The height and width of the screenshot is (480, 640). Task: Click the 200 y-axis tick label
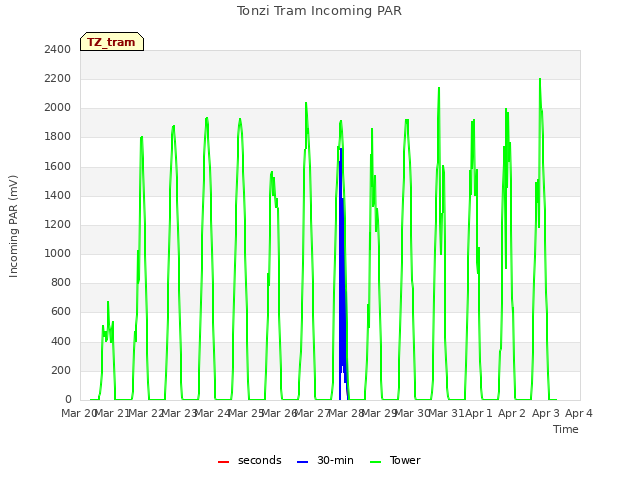coord(61,371)
